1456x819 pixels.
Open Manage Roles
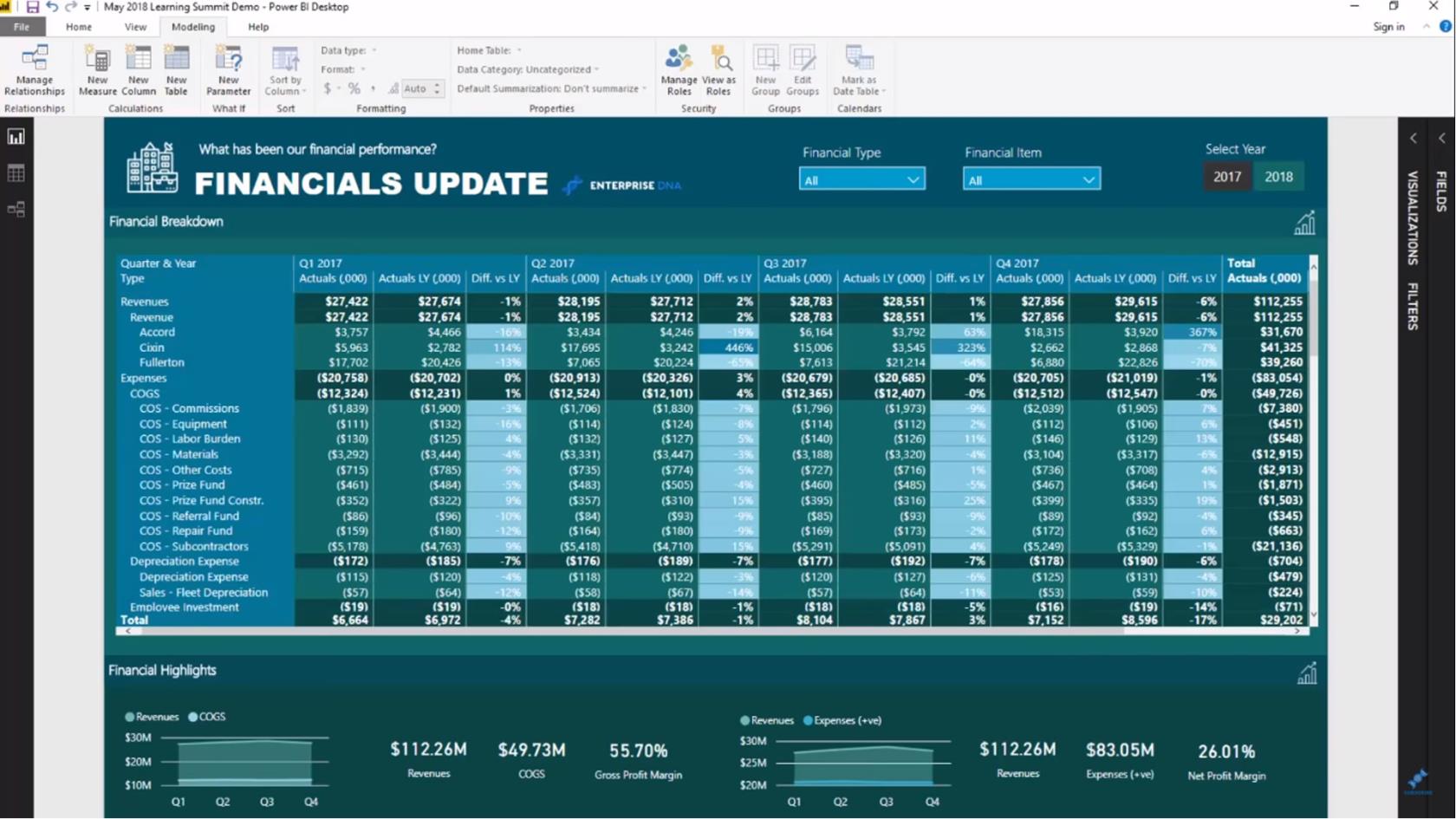[x=679, y=70]
